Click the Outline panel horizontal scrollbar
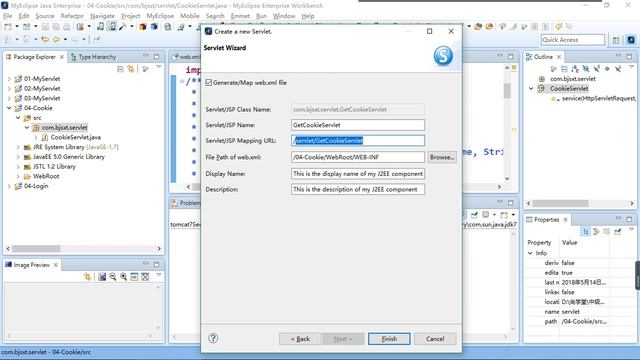 pos(560,203)
